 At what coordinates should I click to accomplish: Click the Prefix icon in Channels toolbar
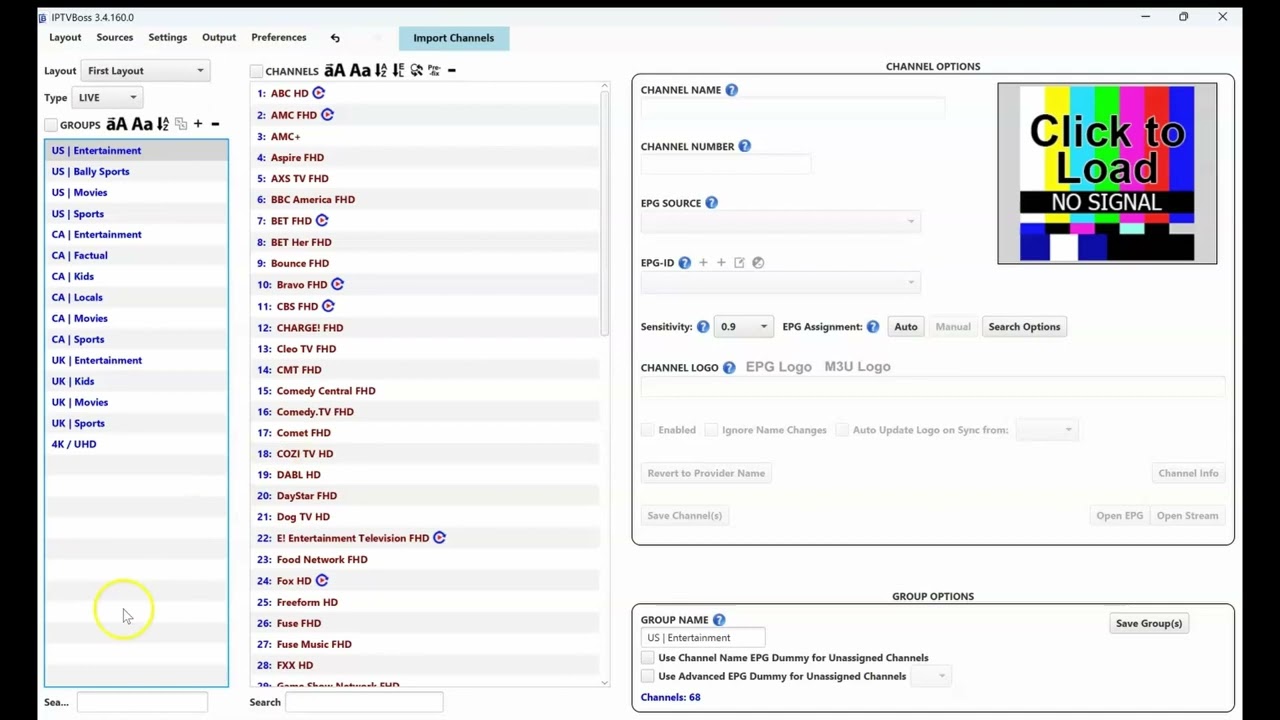434,70
